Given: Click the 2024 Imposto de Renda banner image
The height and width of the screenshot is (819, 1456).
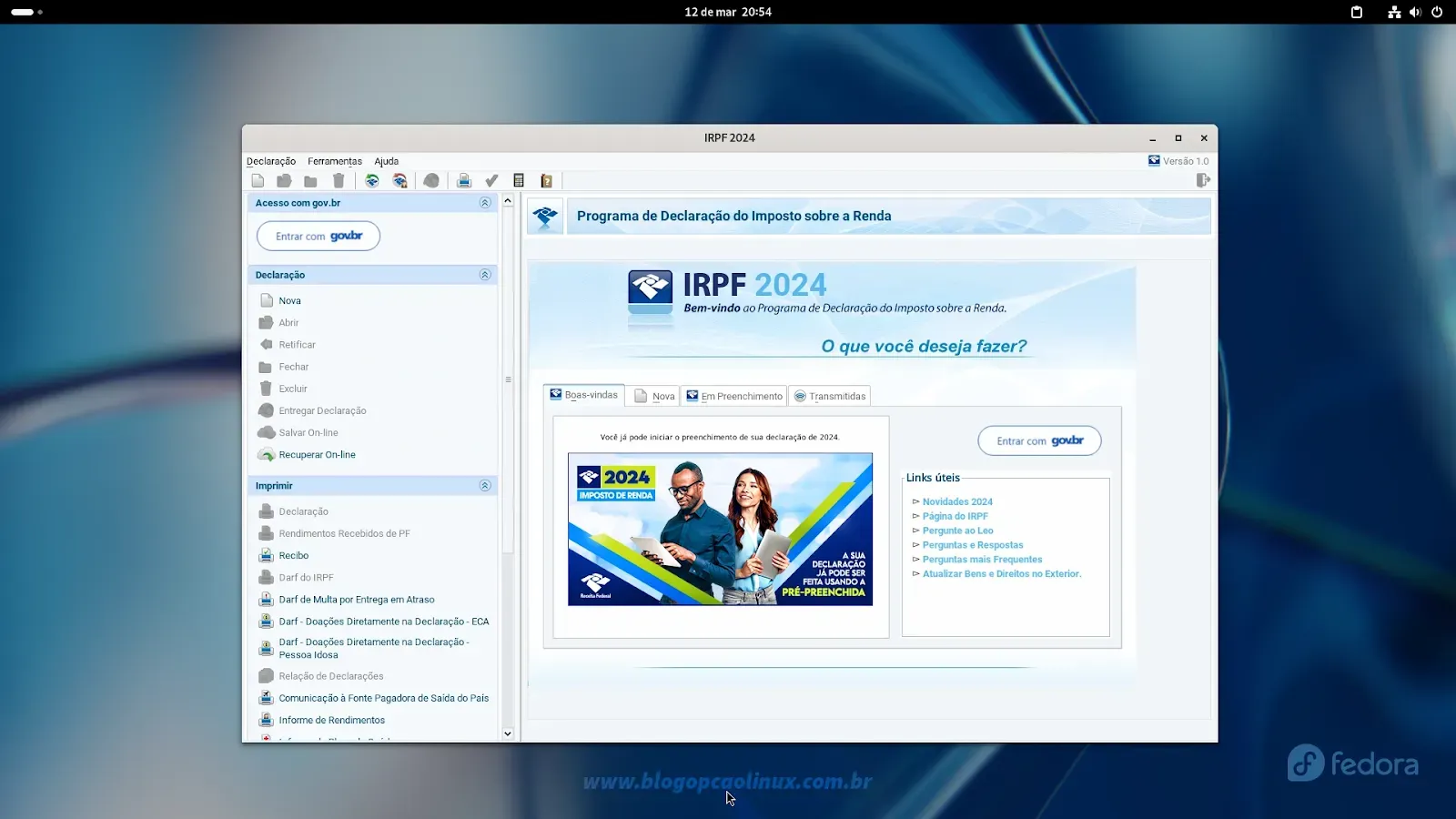Looking at the screenshot, I should click(x=720, y=529).
